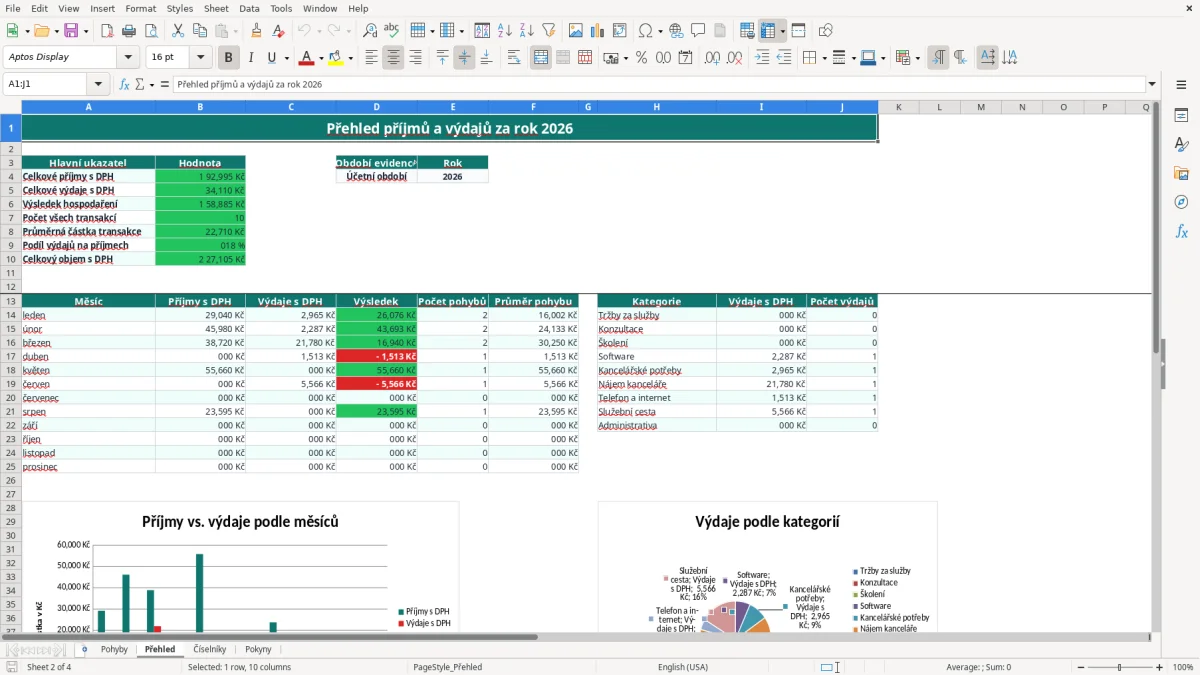
Task: Open sidebar Navigator compass icon
Action: click(1181, 203)
